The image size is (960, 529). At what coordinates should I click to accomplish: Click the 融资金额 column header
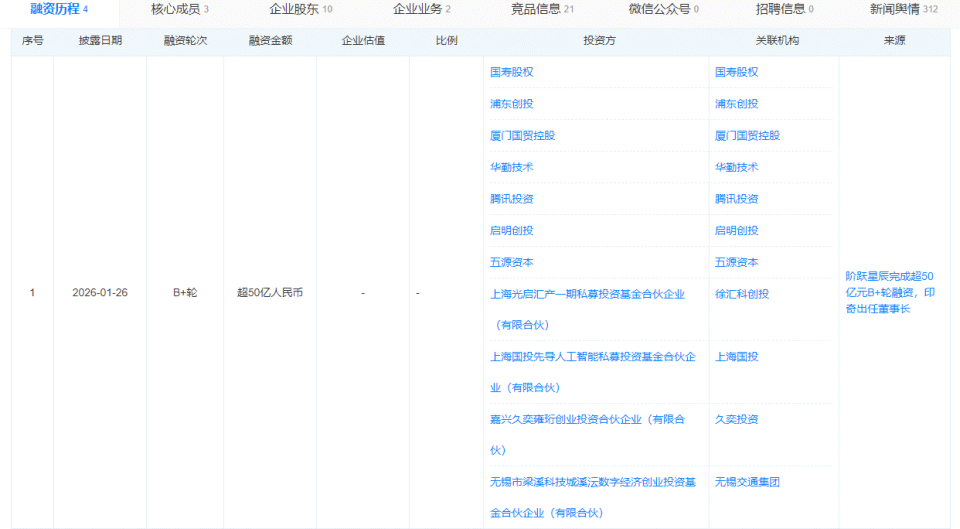tap(270, 41)
